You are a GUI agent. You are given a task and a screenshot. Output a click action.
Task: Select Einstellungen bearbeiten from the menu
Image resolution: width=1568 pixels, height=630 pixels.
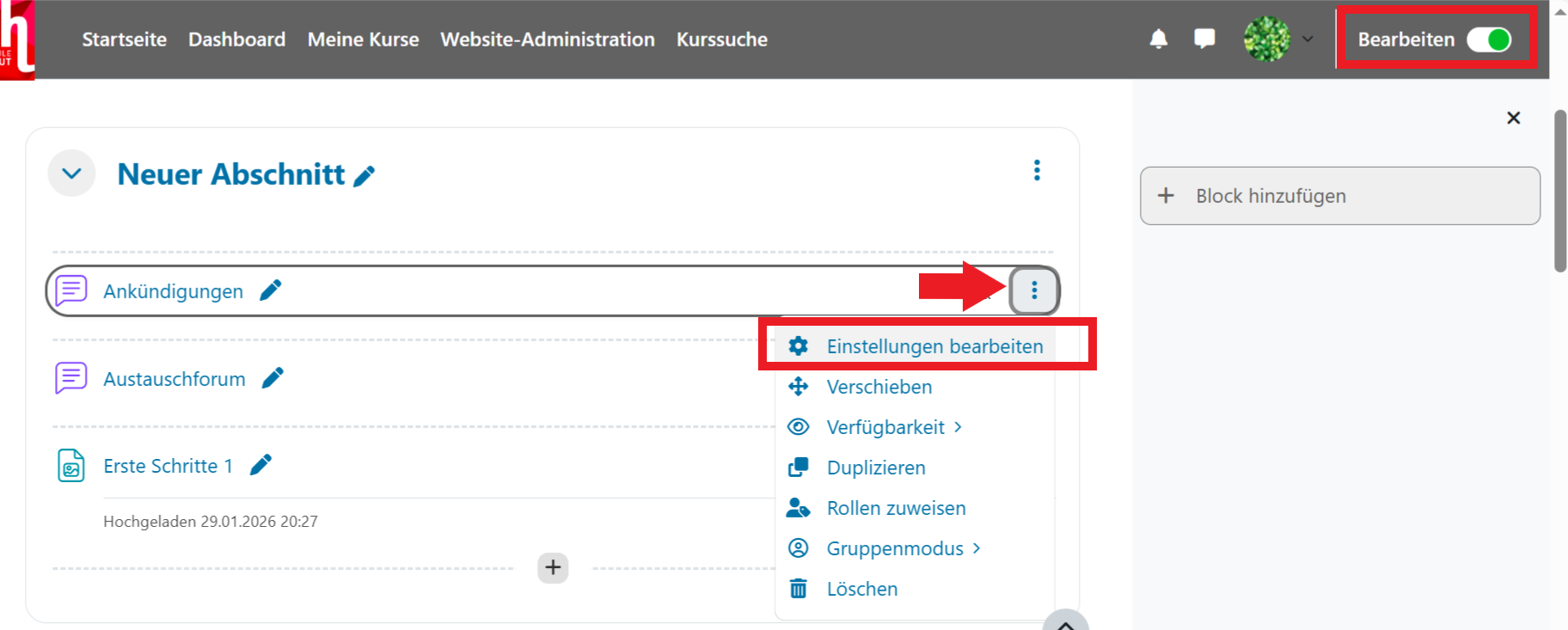tap(934, 346)
